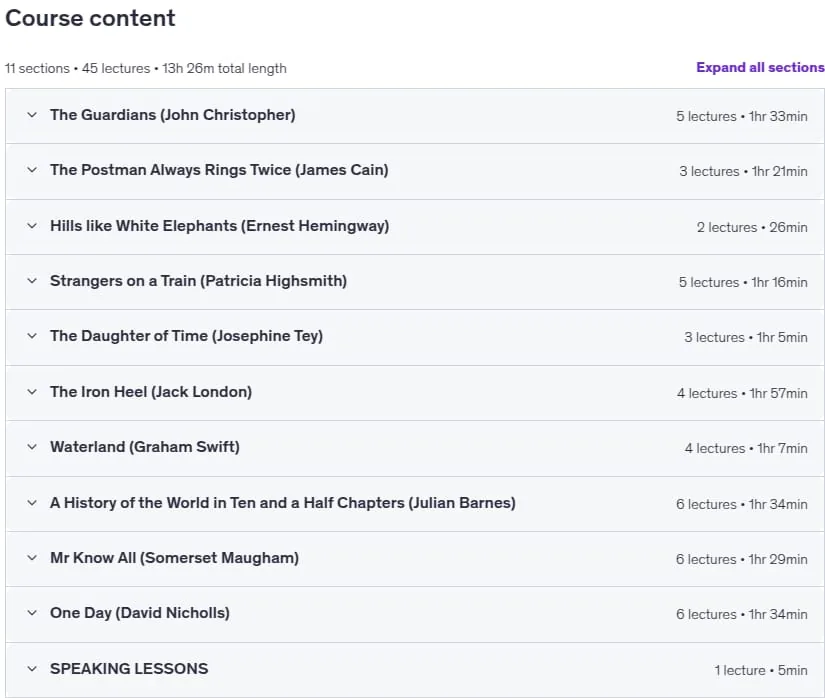Select Hills like White Elephants title
825x698 pixels.
tap(219, 226)
